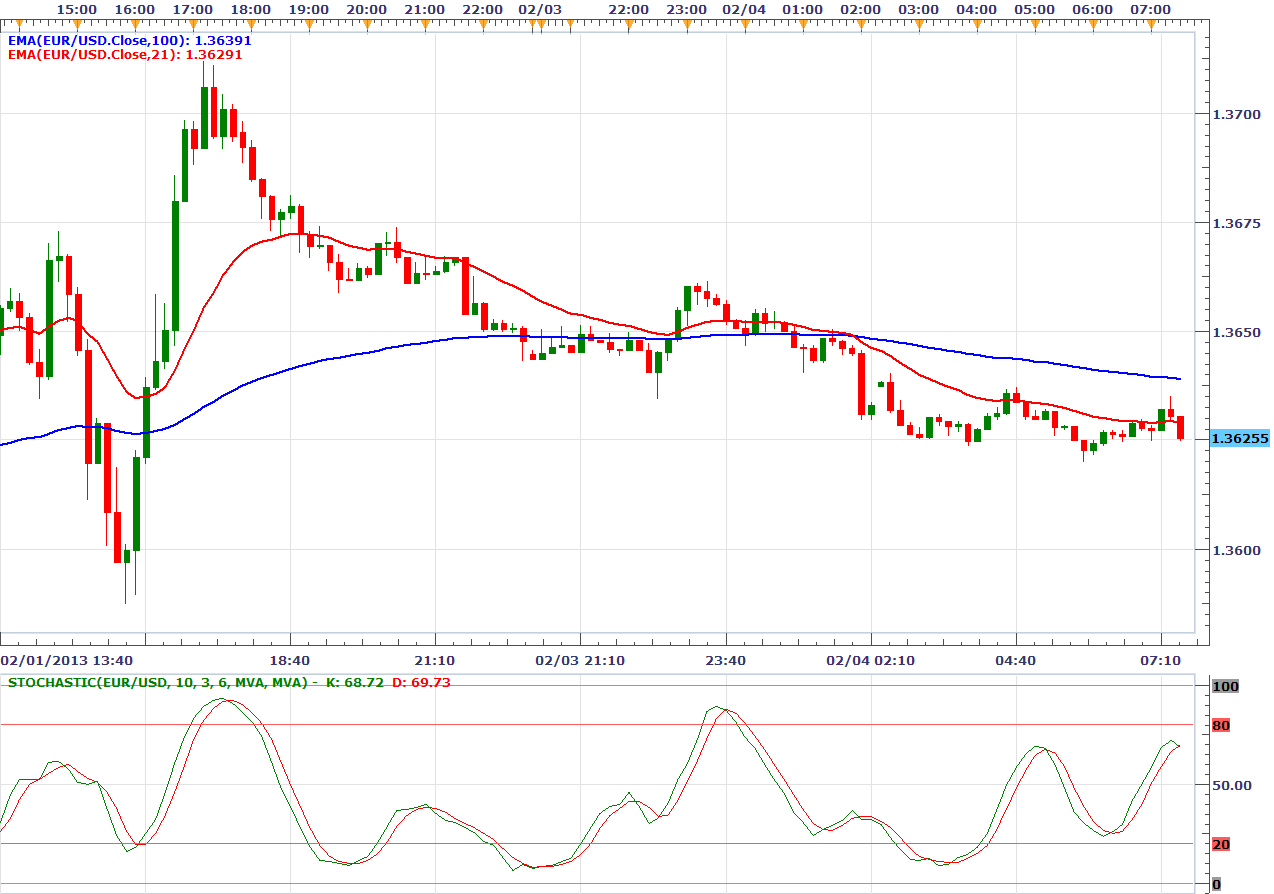Click the red 20 oversold level label

point(1220,844)
